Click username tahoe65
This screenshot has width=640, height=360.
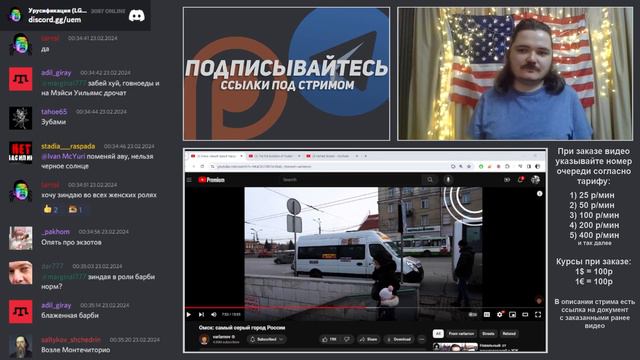(x=54, y=111)
